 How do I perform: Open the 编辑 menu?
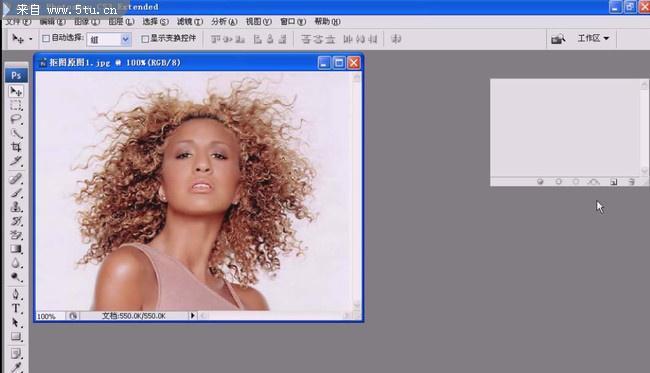coord(52,22)
